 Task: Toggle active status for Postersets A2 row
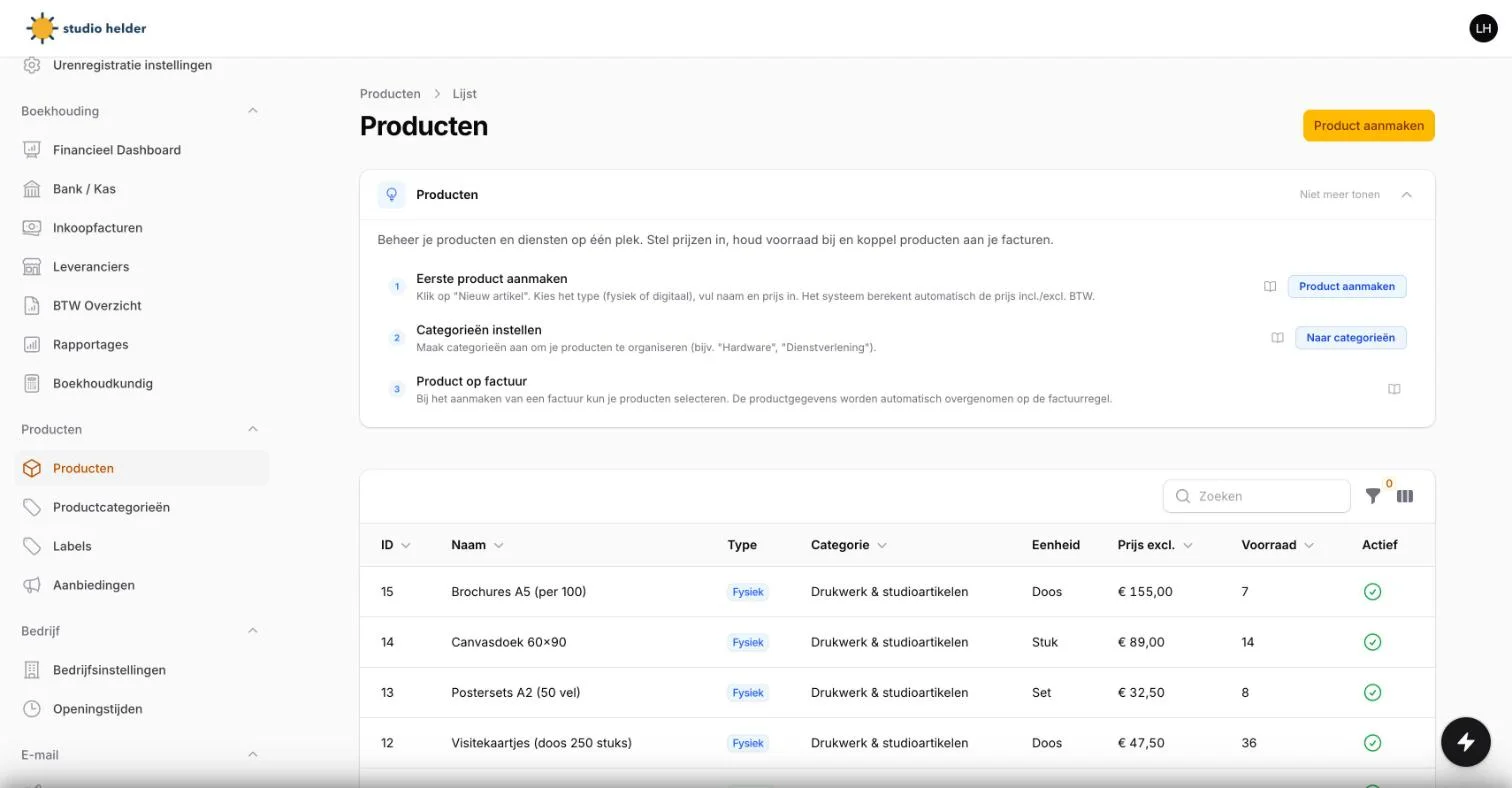coord(1372,693)
